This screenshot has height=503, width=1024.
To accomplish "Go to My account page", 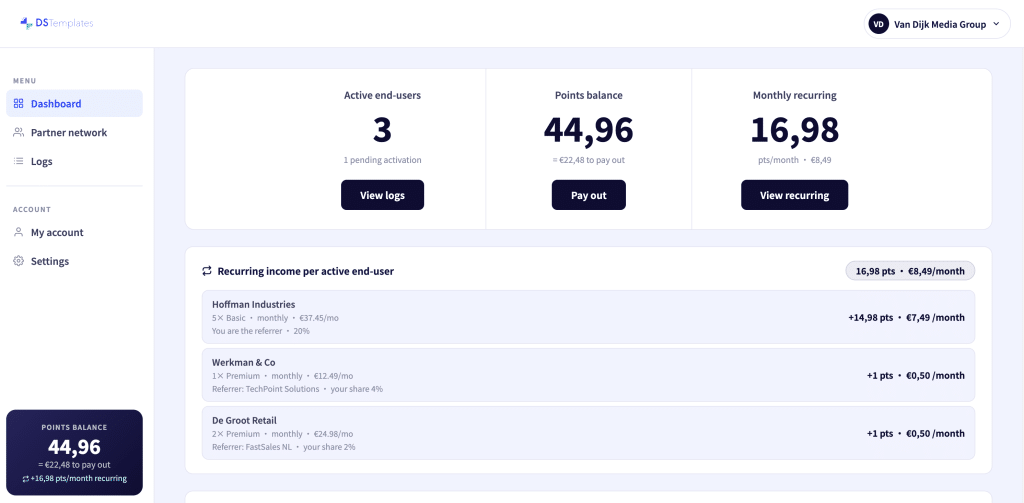I will (x=74, y=232).
